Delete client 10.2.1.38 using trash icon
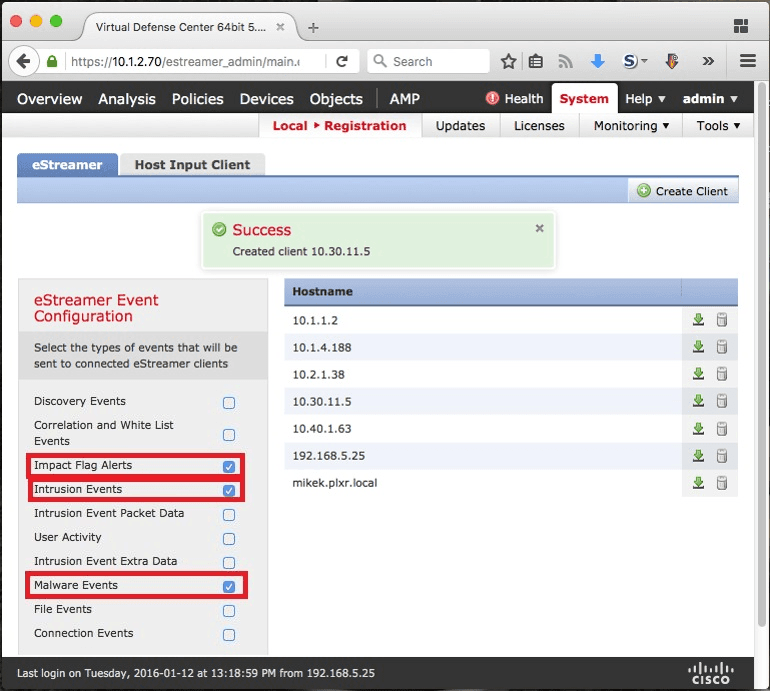The height and width of the screenshot is (691, 770). [721, 374]
